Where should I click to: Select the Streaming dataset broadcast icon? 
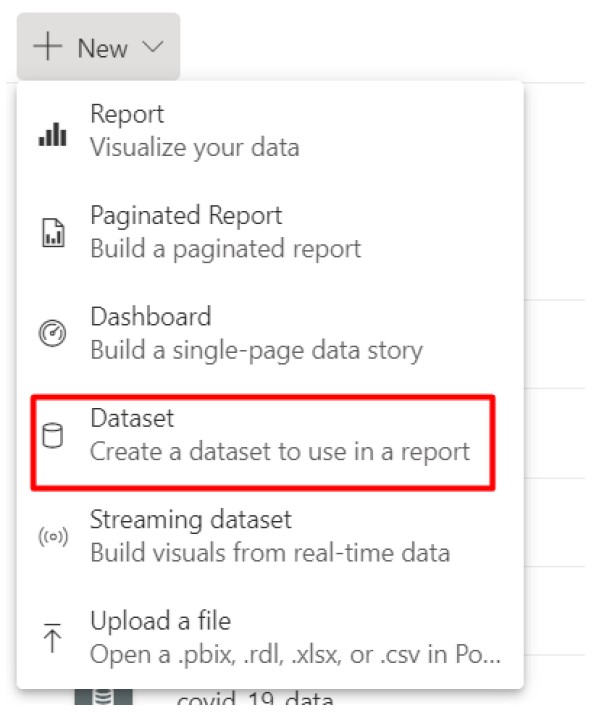tap(53, 536)
